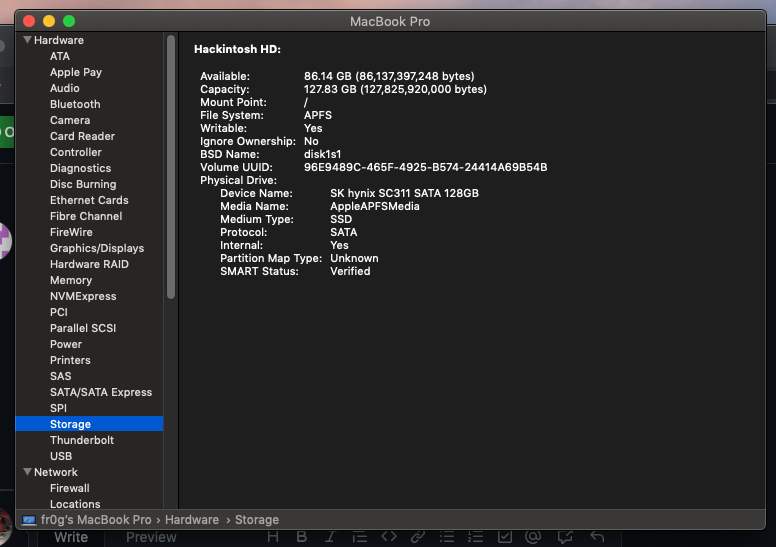
Task: Collapse the Network section triangle
Action: pyautogui.click(x=28, y=472)
